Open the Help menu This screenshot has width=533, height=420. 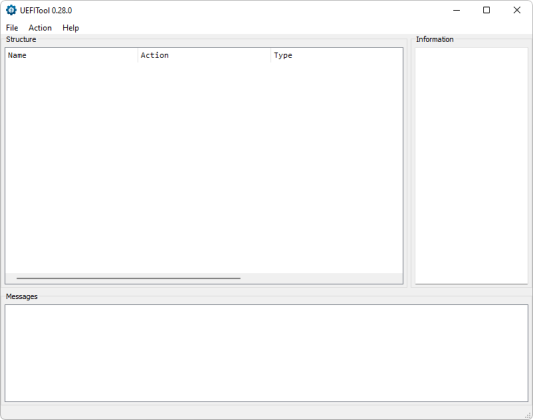tap(71, 28)
